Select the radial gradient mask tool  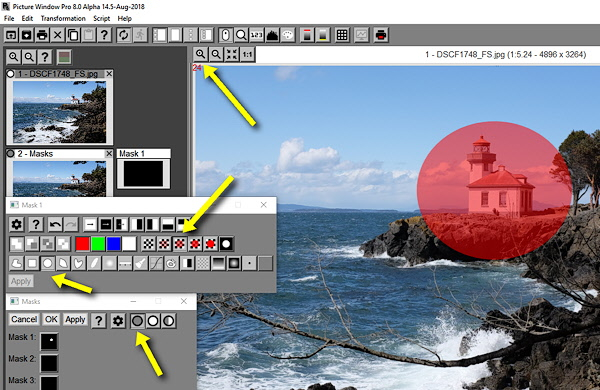pos(234,263)
